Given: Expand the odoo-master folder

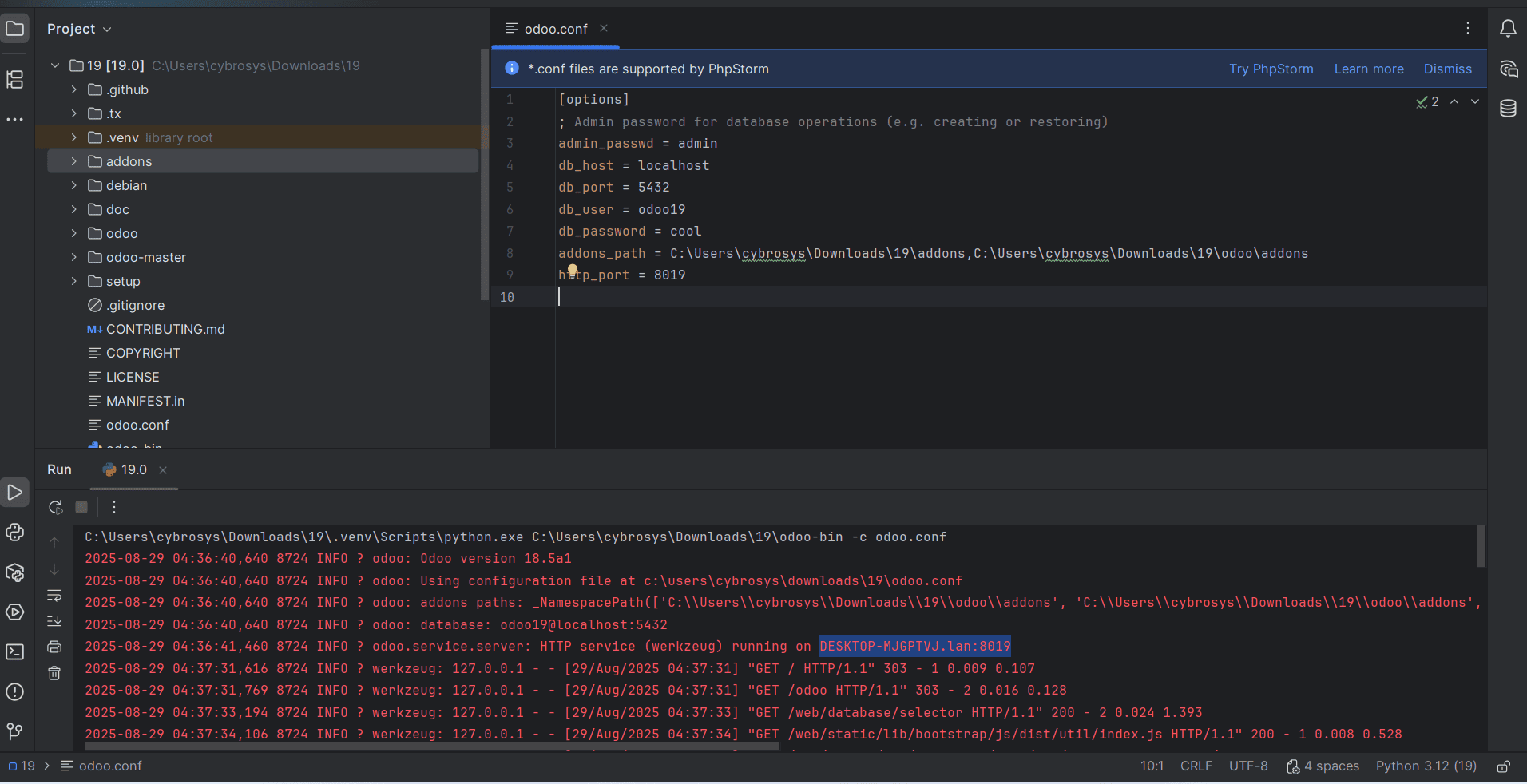Looking at the screenshot, I should click(73, 257).
